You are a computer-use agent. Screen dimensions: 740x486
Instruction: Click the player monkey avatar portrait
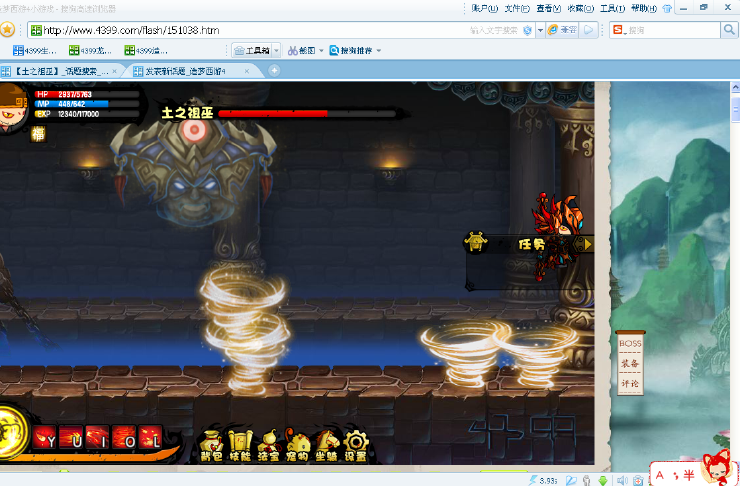click(13, 109)
